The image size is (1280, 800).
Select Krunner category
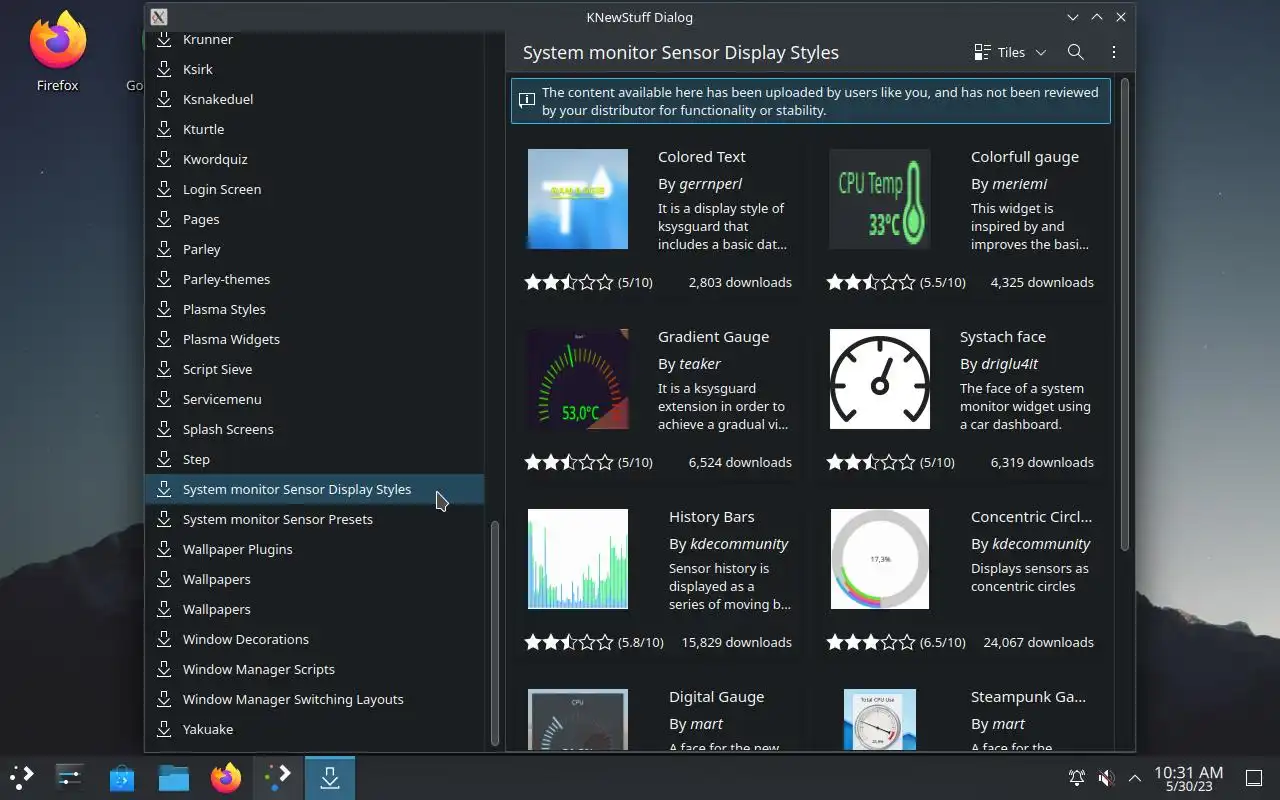(314, 39)
